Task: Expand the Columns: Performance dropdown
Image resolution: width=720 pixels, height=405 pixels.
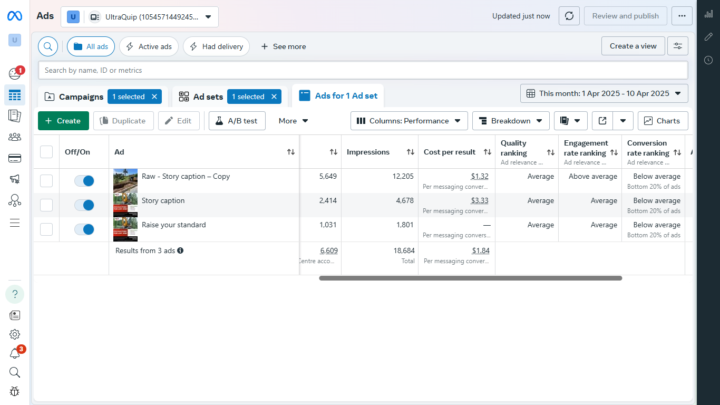Action: pyautogui.click(x=409, y=121)
